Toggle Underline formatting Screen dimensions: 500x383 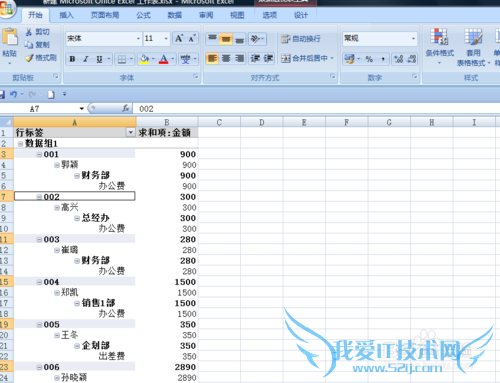[99, 59]
